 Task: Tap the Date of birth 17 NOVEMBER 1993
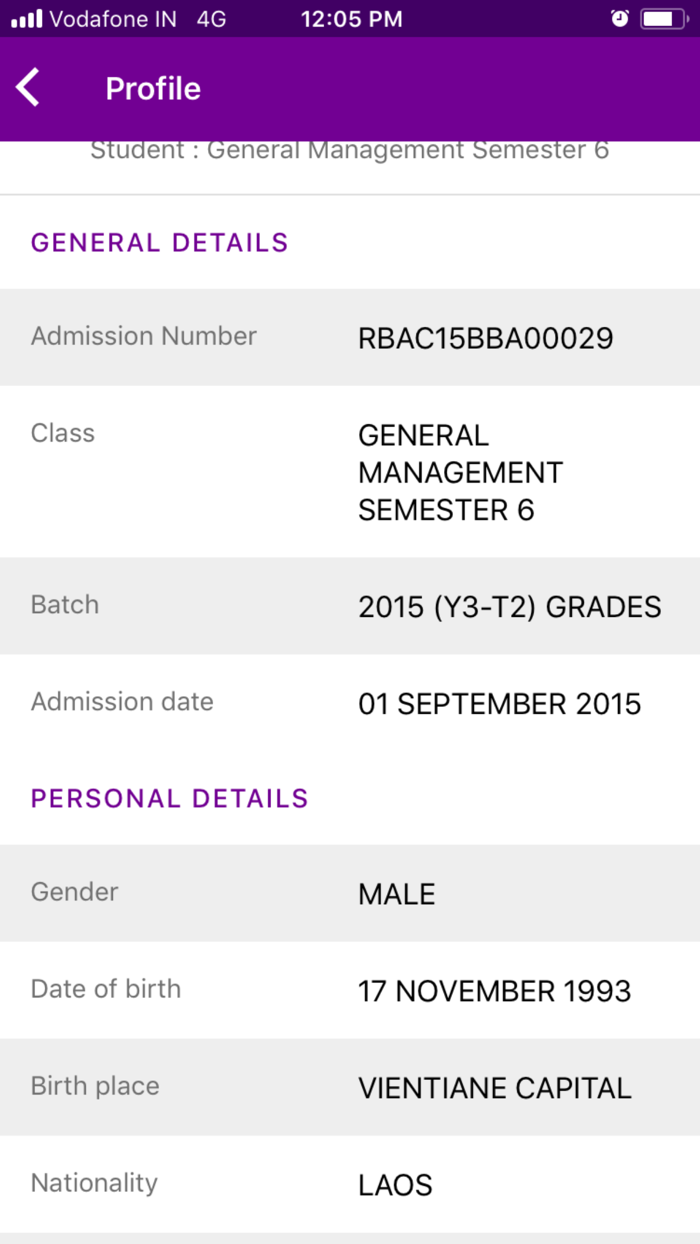[x=494, y=991]
